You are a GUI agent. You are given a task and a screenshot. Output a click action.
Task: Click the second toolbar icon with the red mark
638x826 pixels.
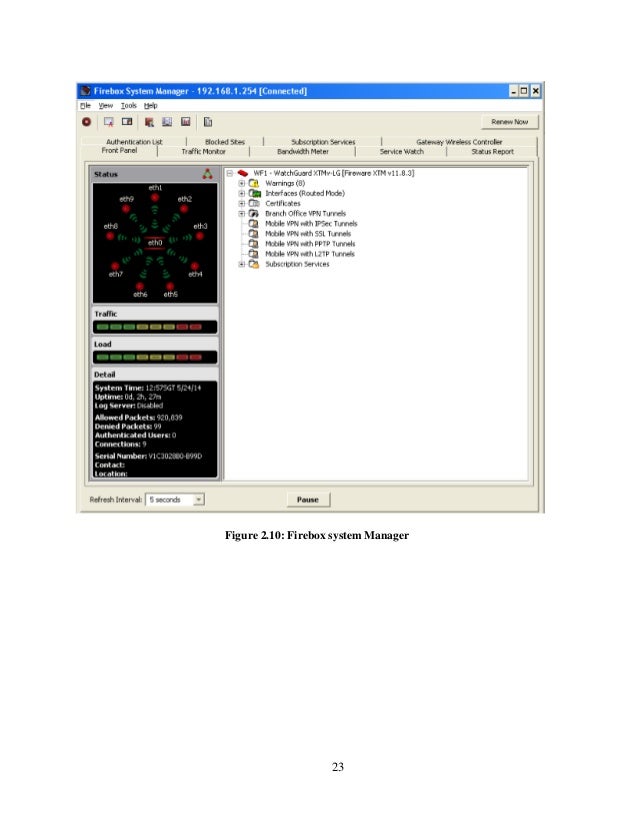point(109,122)
